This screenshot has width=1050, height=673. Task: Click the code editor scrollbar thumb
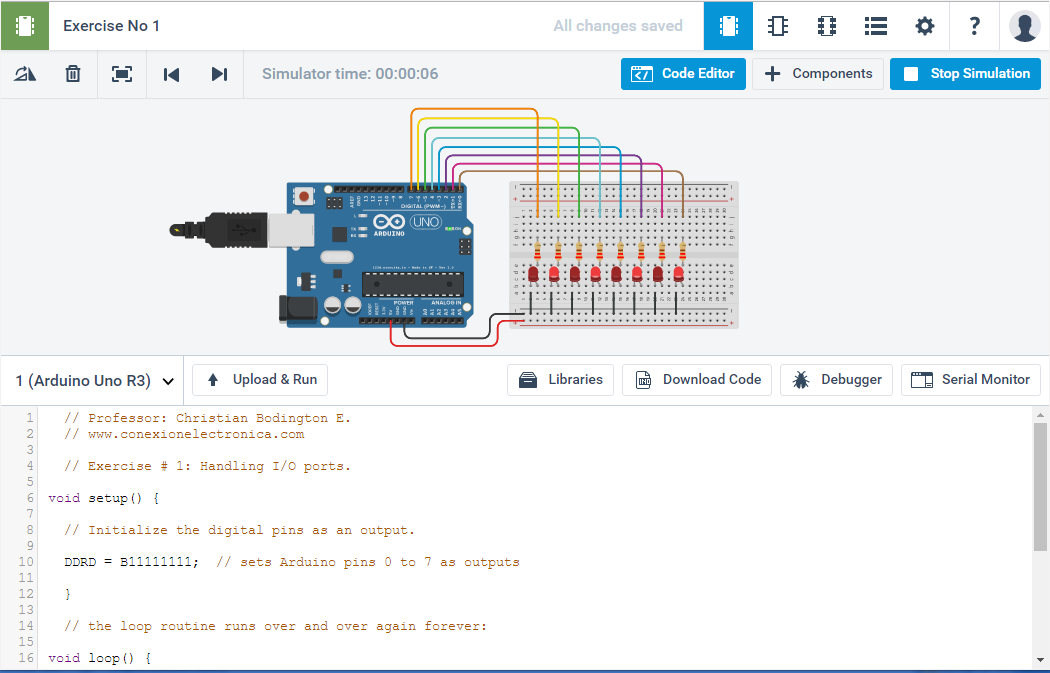click(x=1040, y=485)
